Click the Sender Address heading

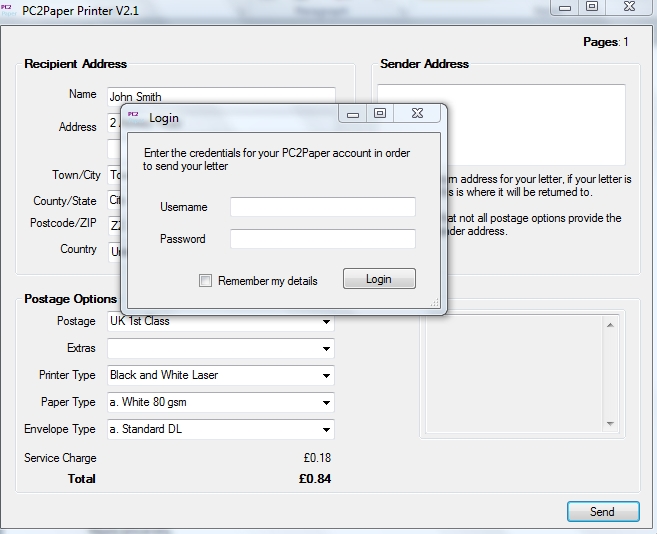coord(424,64)
